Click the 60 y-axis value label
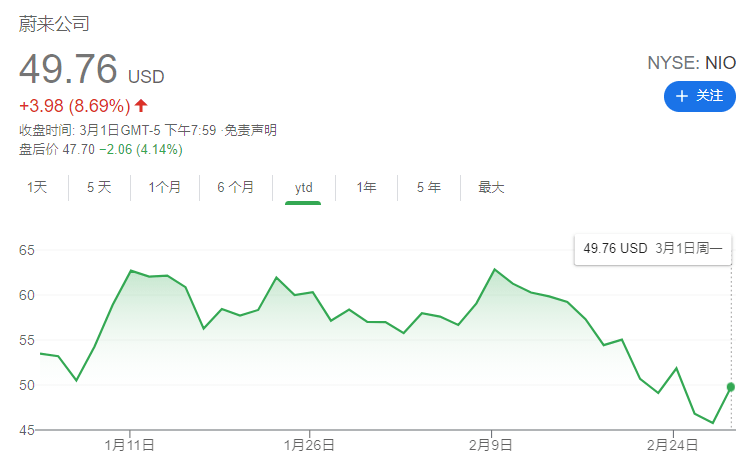Viewport: 751px width, 463px height. pos(27,295)
